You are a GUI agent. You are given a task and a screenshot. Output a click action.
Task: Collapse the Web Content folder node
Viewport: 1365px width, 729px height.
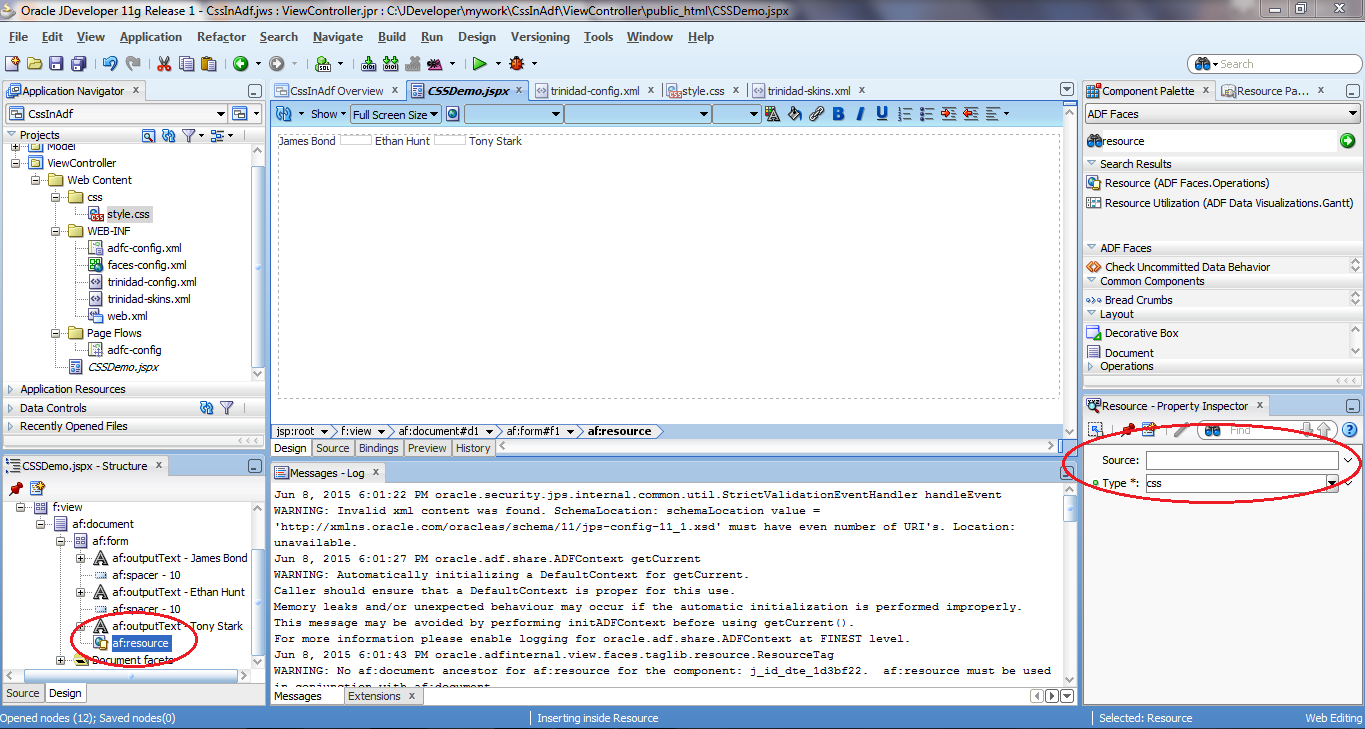click(x=36, y=180)
